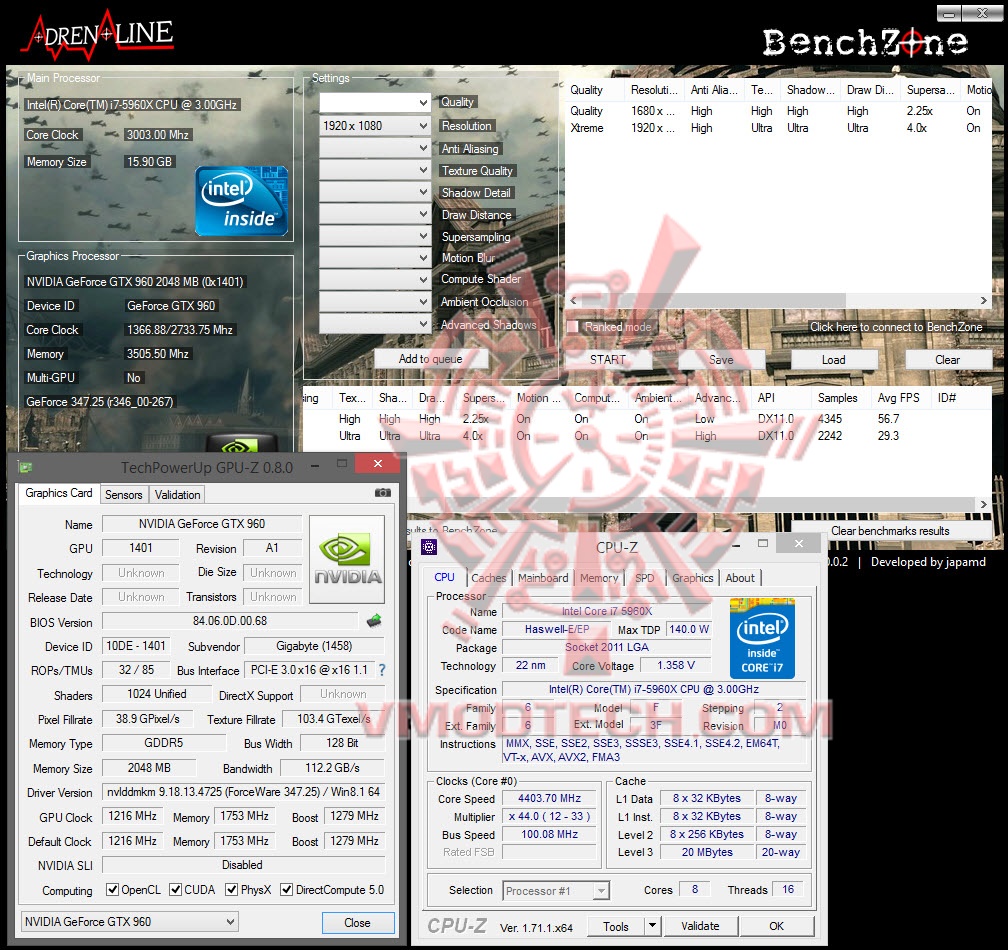Open the Resolution dropdown showing 1920 x 1080

[x=375, y=125]
